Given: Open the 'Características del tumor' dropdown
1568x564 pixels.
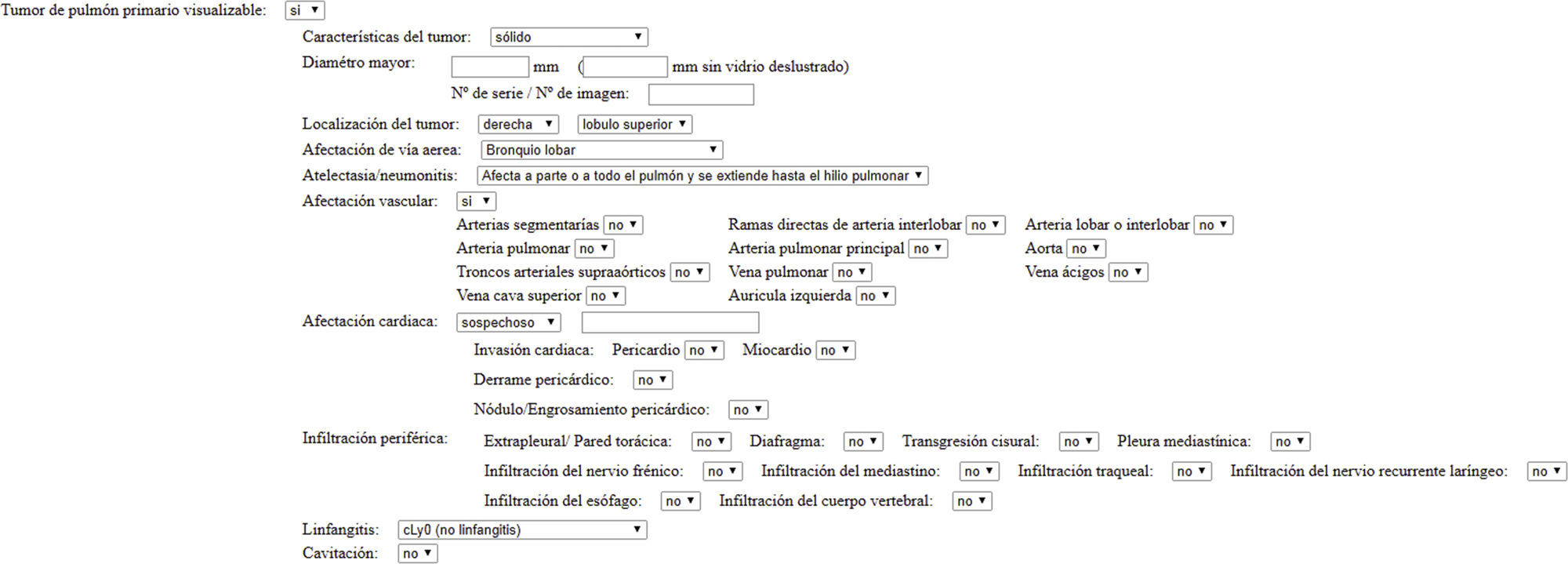Looking at the screenshot, I should pyautogui.click(x=568, y=37).
